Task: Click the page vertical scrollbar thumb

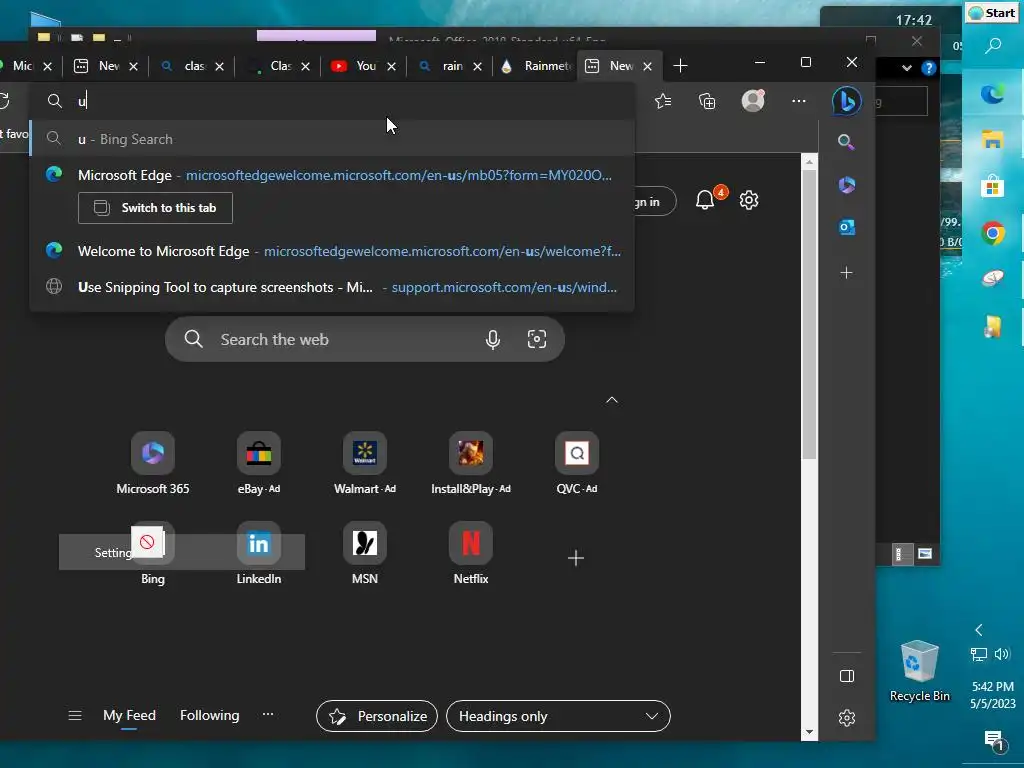Action: point(809,313)
